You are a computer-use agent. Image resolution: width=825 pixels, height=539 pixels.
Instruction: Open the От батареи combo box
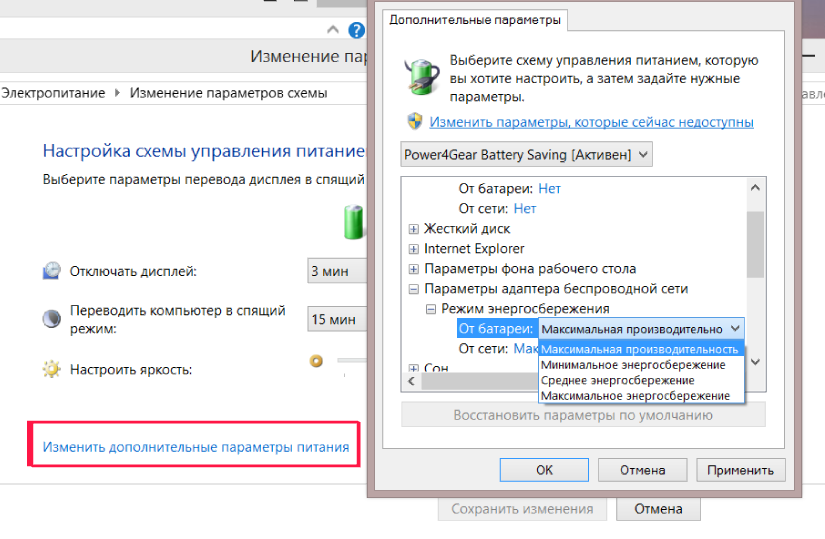click(x=641, y=329)
